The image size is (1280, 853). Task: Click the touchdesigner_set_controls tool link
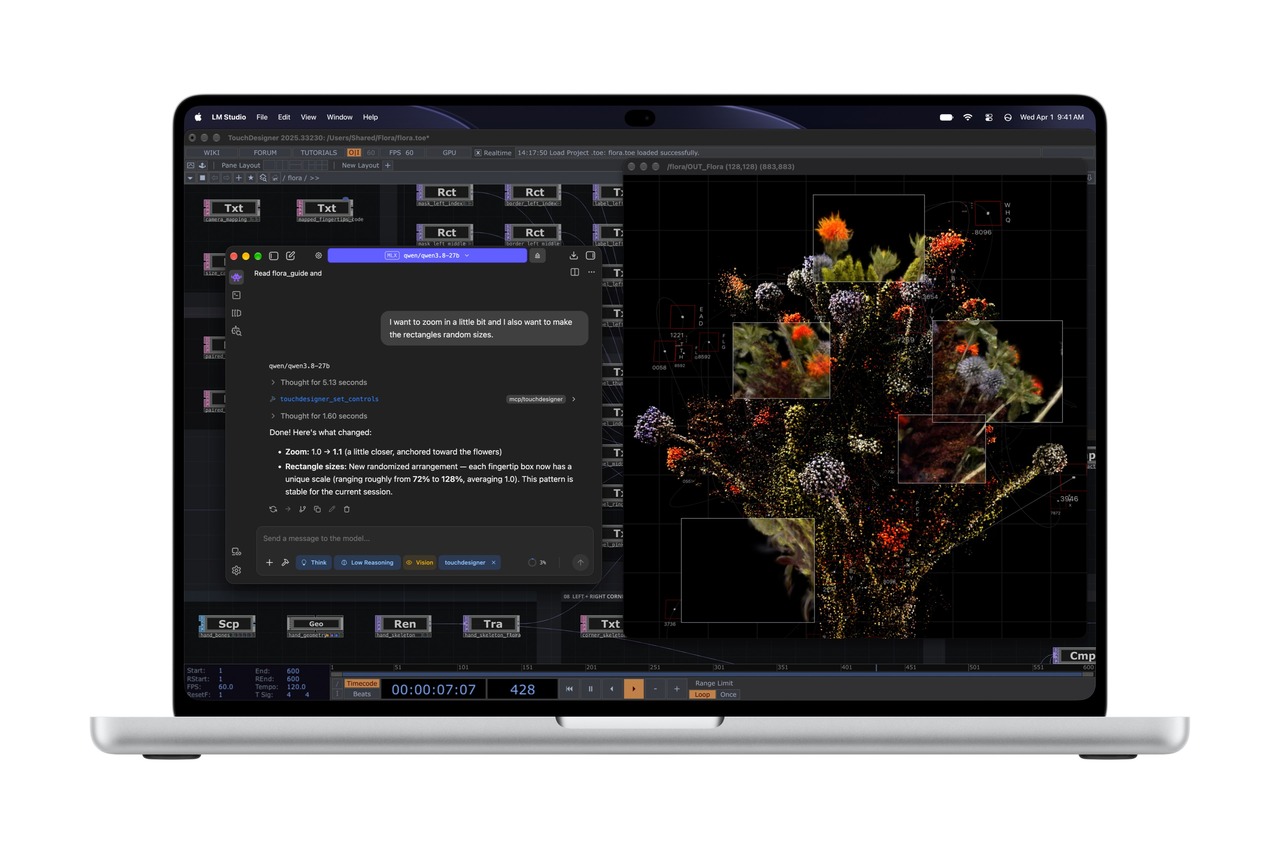point(329,399)
